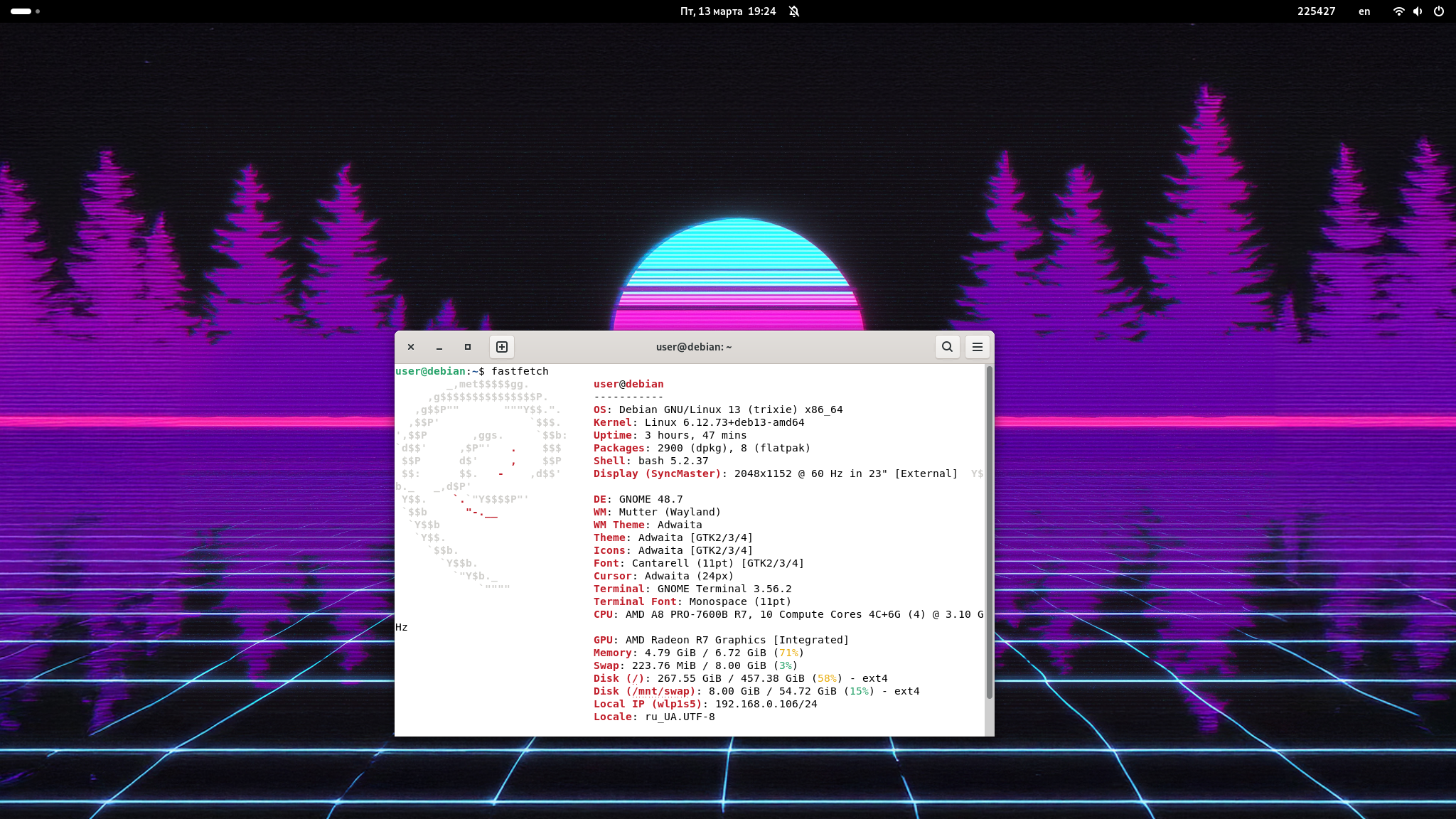The width and height of the screenshot is (1456, 819).
Task: Click the Disk (/mnt/swap) line
Action: (756, 691)
